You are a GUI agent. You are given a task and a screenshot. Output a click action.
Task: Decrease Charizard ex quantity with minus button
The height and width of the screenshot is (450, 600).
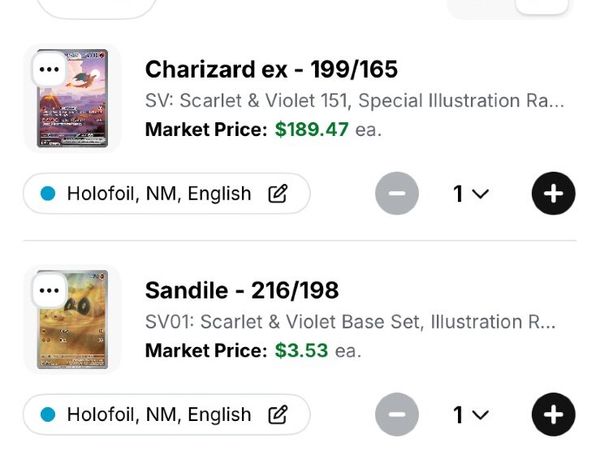pos(397,193)
